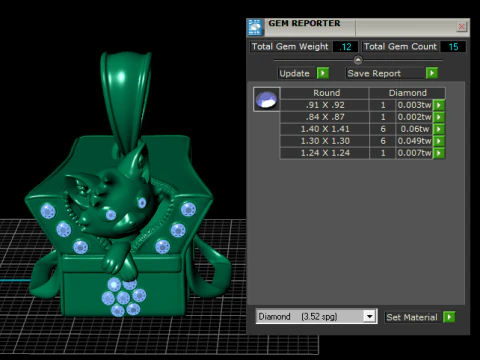Click the 0.003tw weight cell
This screenshot has width=480, height=360.
414,105
